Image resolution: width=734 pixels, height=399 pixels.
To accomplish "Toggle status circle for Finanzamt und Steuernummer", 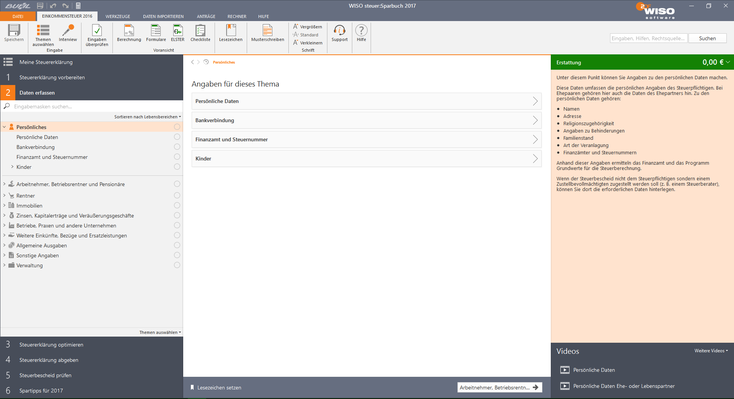I will [x=177, y=157].
